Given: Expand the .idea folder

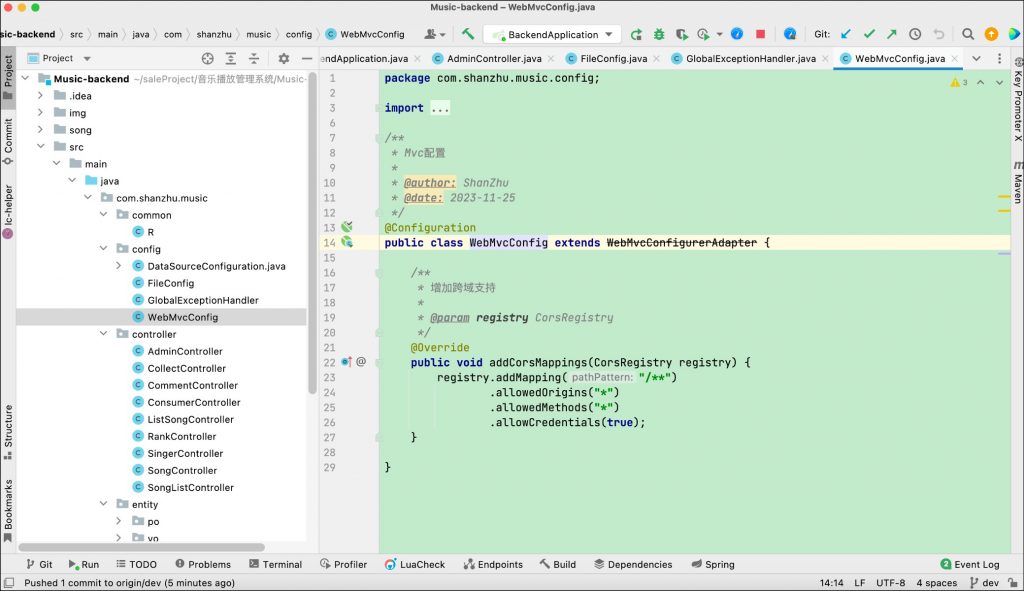Looking at the screenshot, I should (40, 96).
